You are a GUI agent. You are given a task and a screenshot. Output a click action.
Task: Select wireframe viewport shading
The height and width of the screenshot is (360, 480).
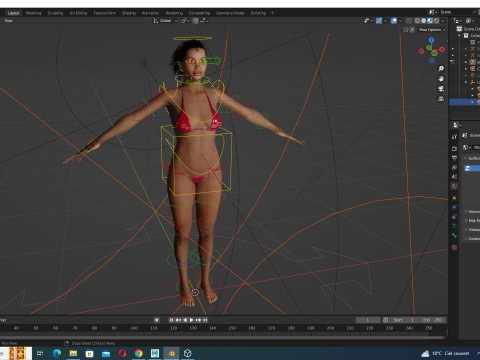[x=417, y=21]
